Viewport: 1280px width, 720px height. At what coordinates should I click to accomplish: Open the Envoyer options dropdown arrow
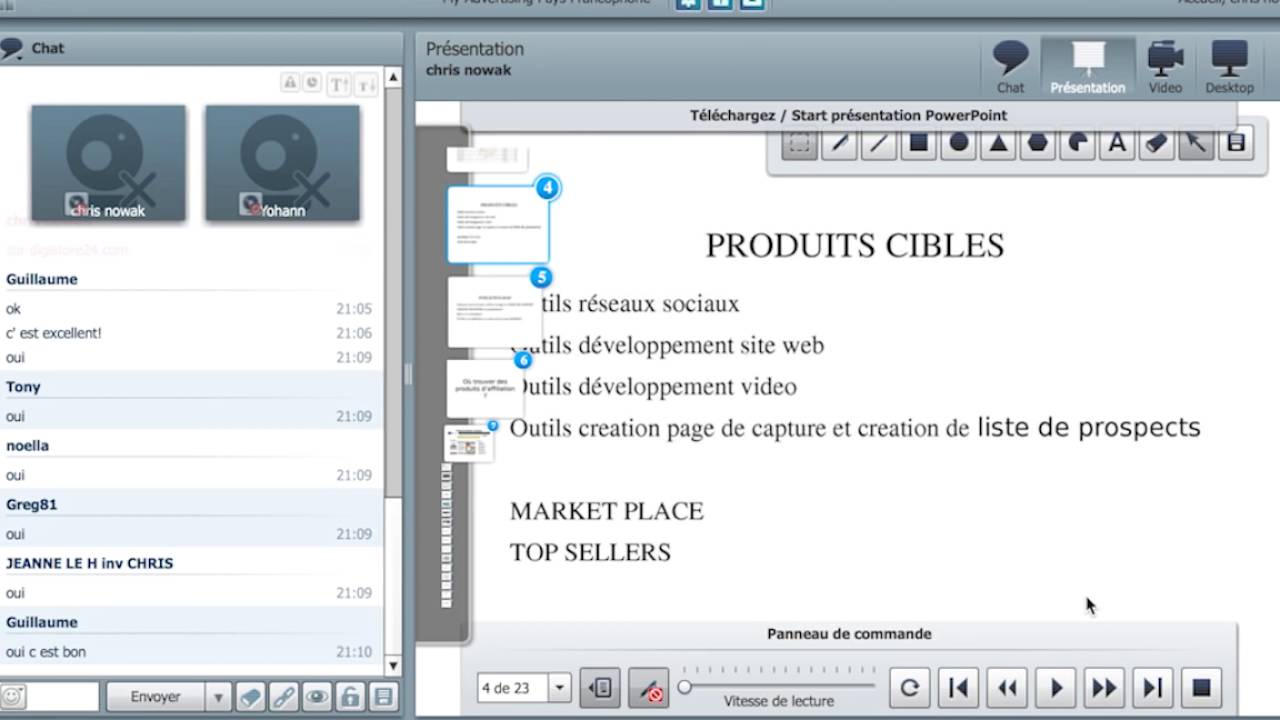pos(219,697)
